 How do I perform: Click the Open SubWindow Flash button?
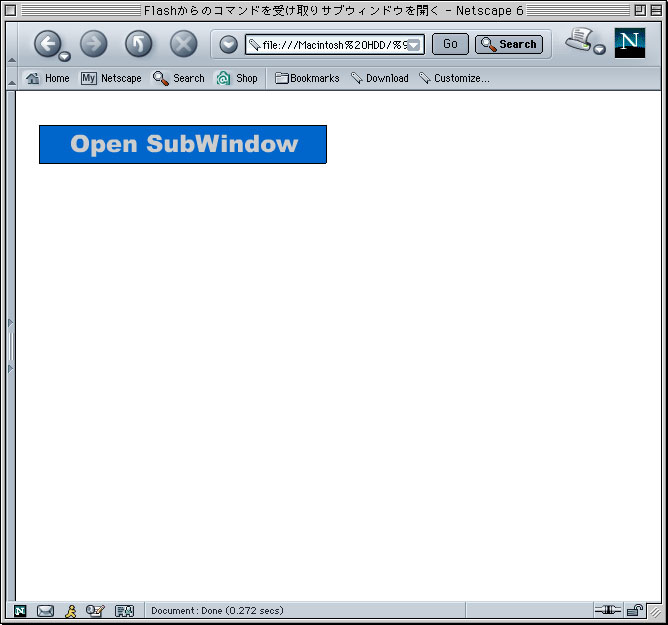pos(183,144)
